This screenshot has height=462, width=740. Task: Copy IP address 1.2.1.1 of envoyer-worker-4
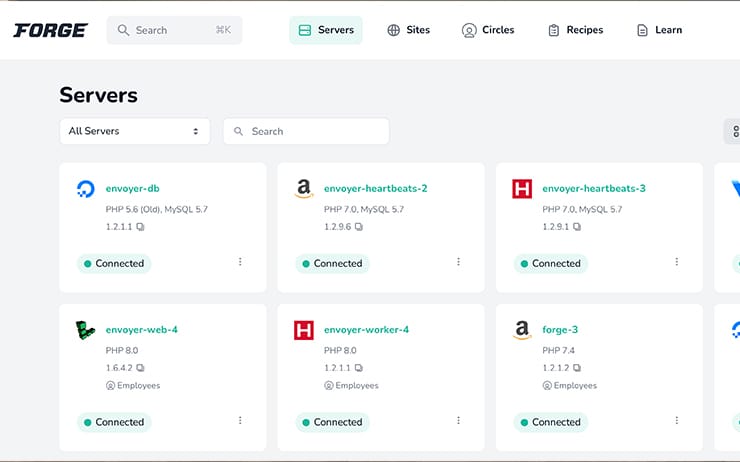[x=359, y=368]
